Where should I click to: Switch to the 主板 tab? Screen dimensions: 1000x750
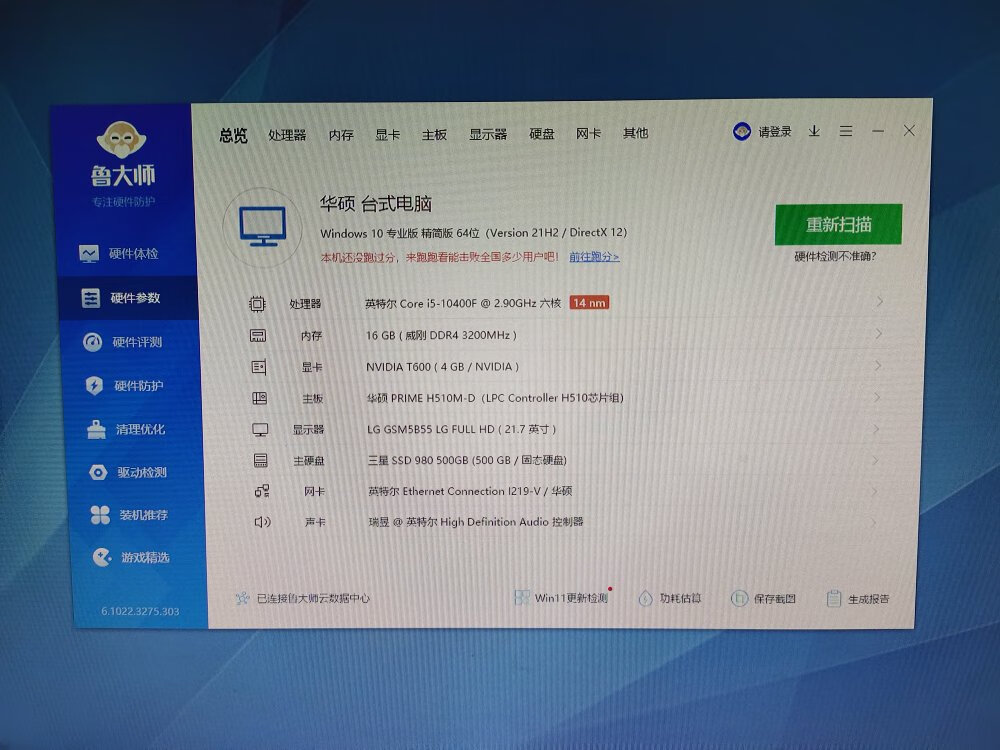(434, 135)
